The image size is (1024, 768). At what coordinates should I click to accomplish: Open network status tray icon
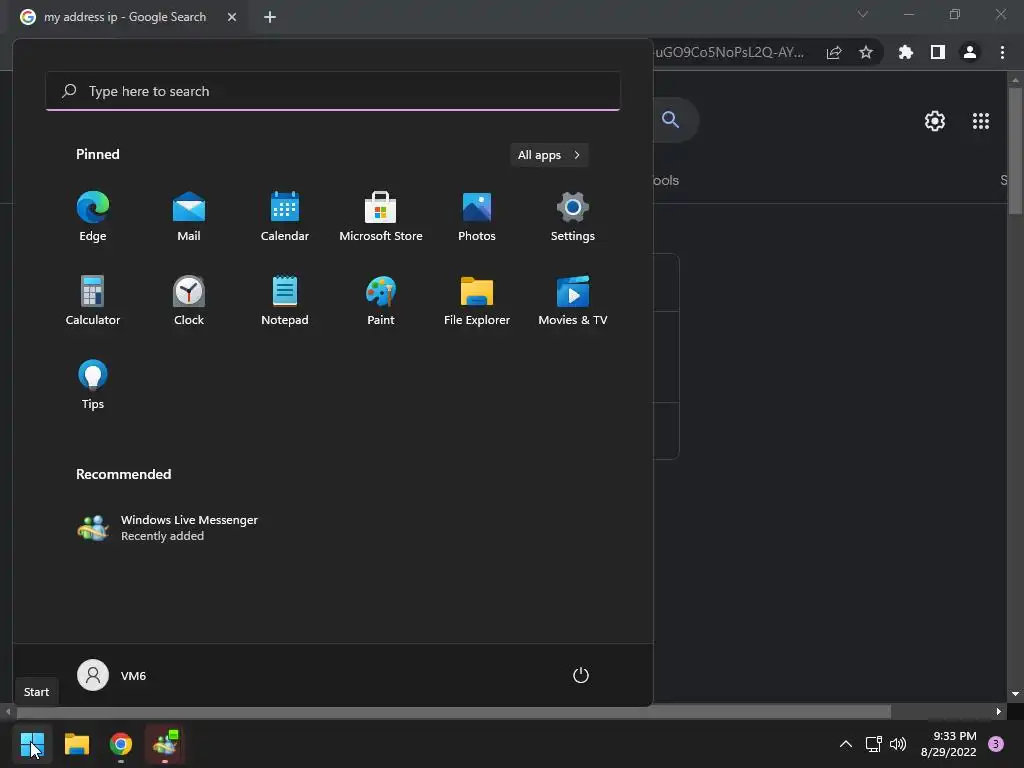(873, 744)
